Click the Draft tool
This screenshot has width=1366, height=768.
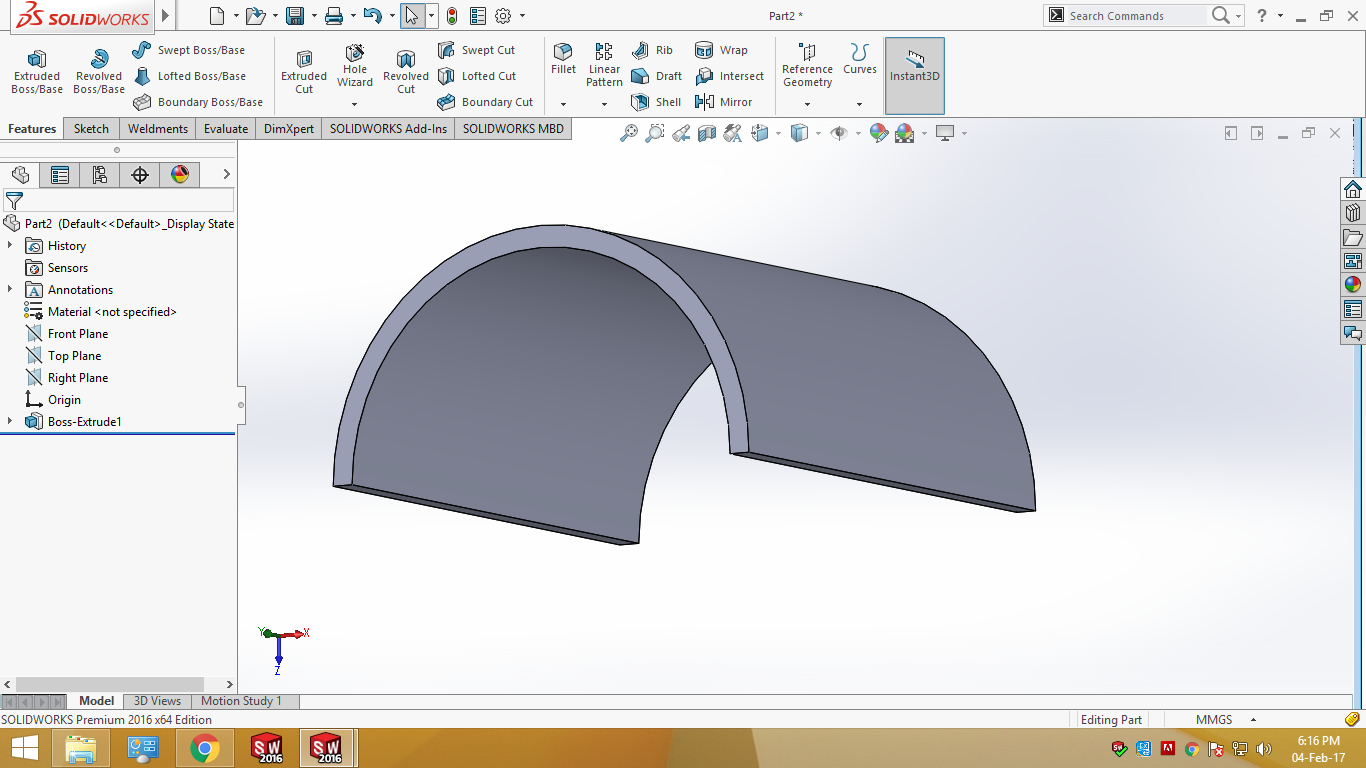coord(656,76)
